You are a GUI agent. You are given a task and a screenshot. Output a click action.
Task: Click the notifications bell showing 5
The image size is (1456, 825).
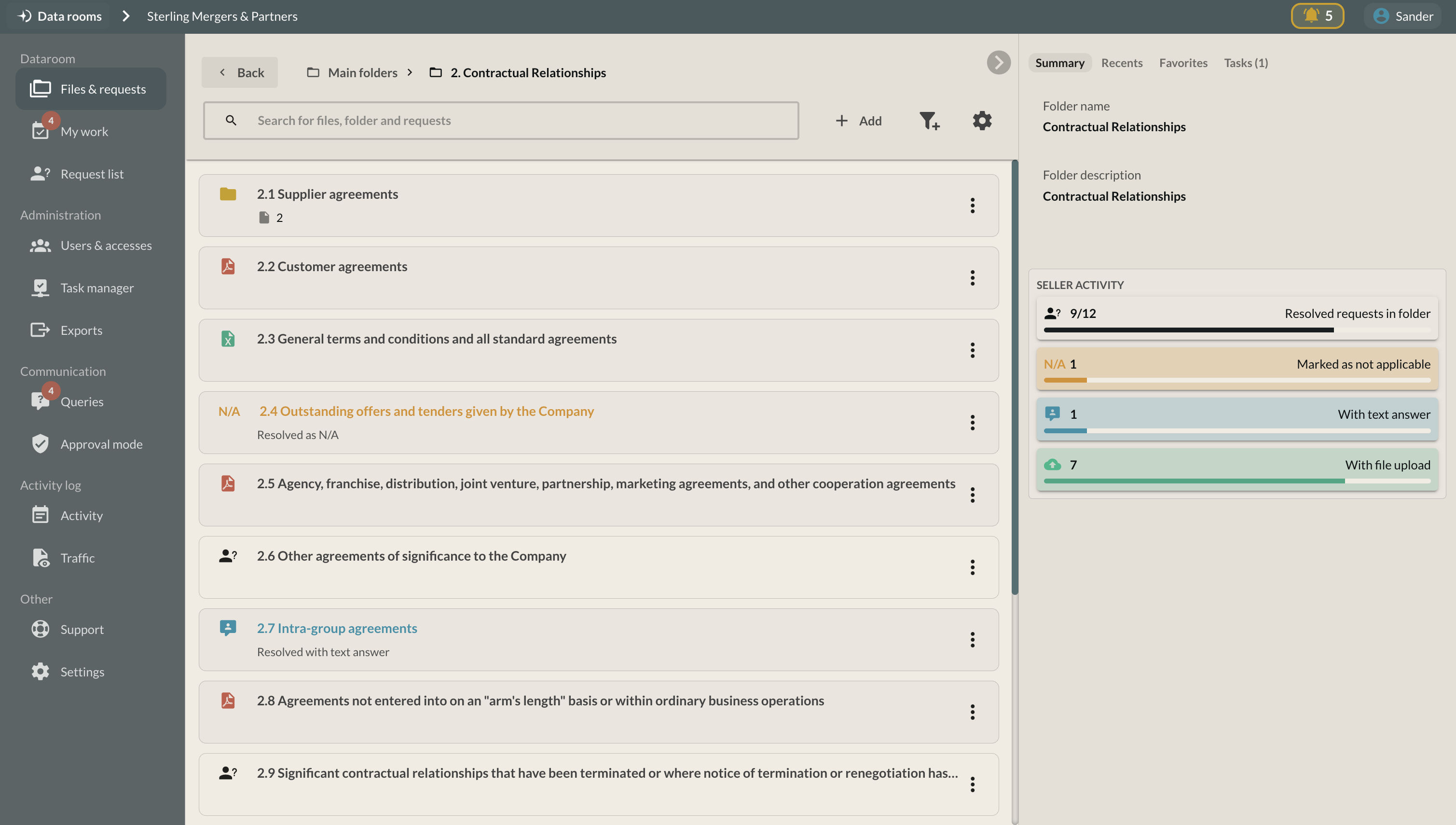(1317, 16)
